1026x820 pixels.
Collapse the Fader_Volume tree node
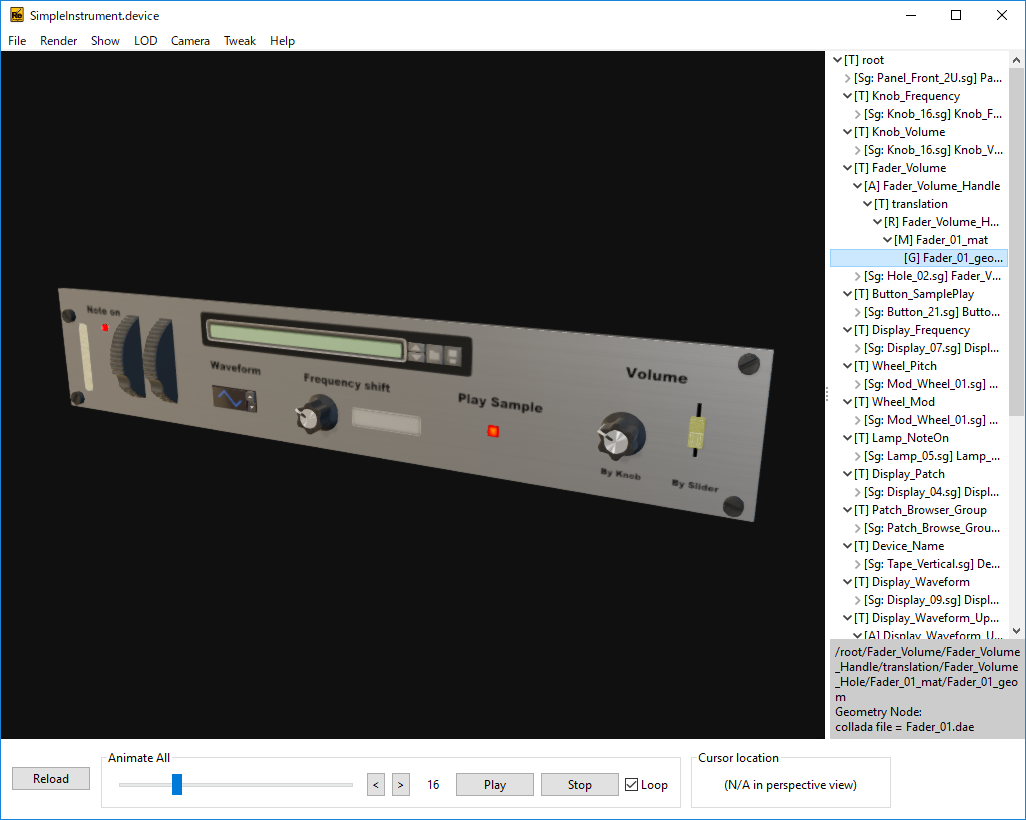847,168
